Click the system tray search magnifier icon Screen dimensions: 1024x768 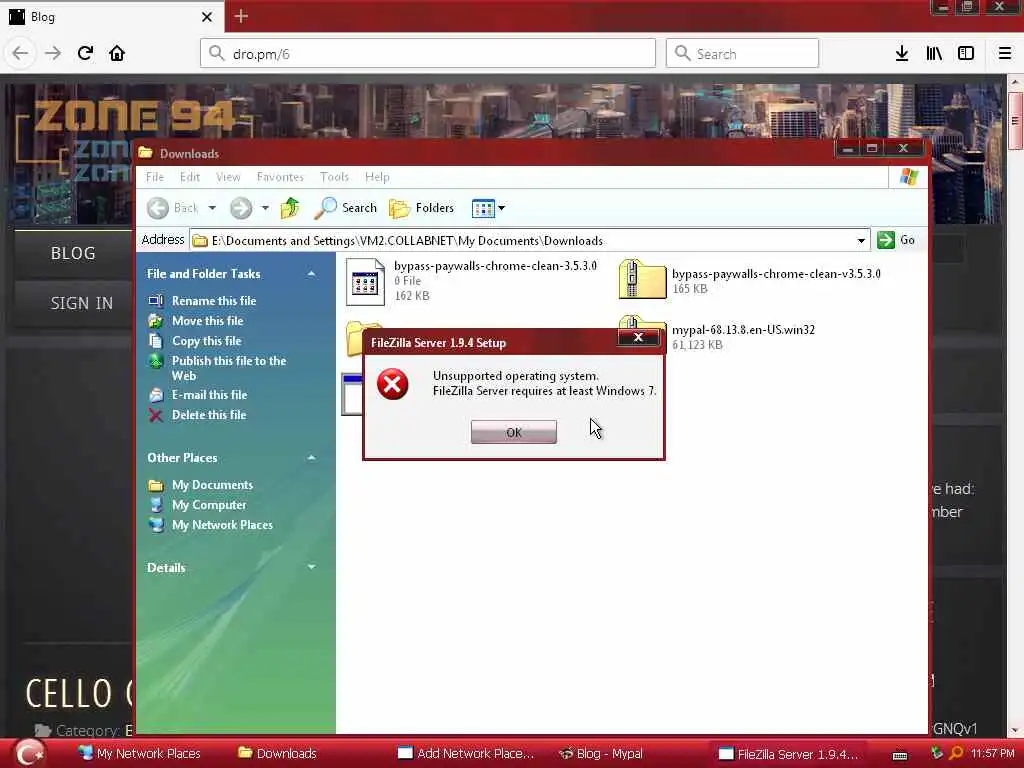[956, 754]
